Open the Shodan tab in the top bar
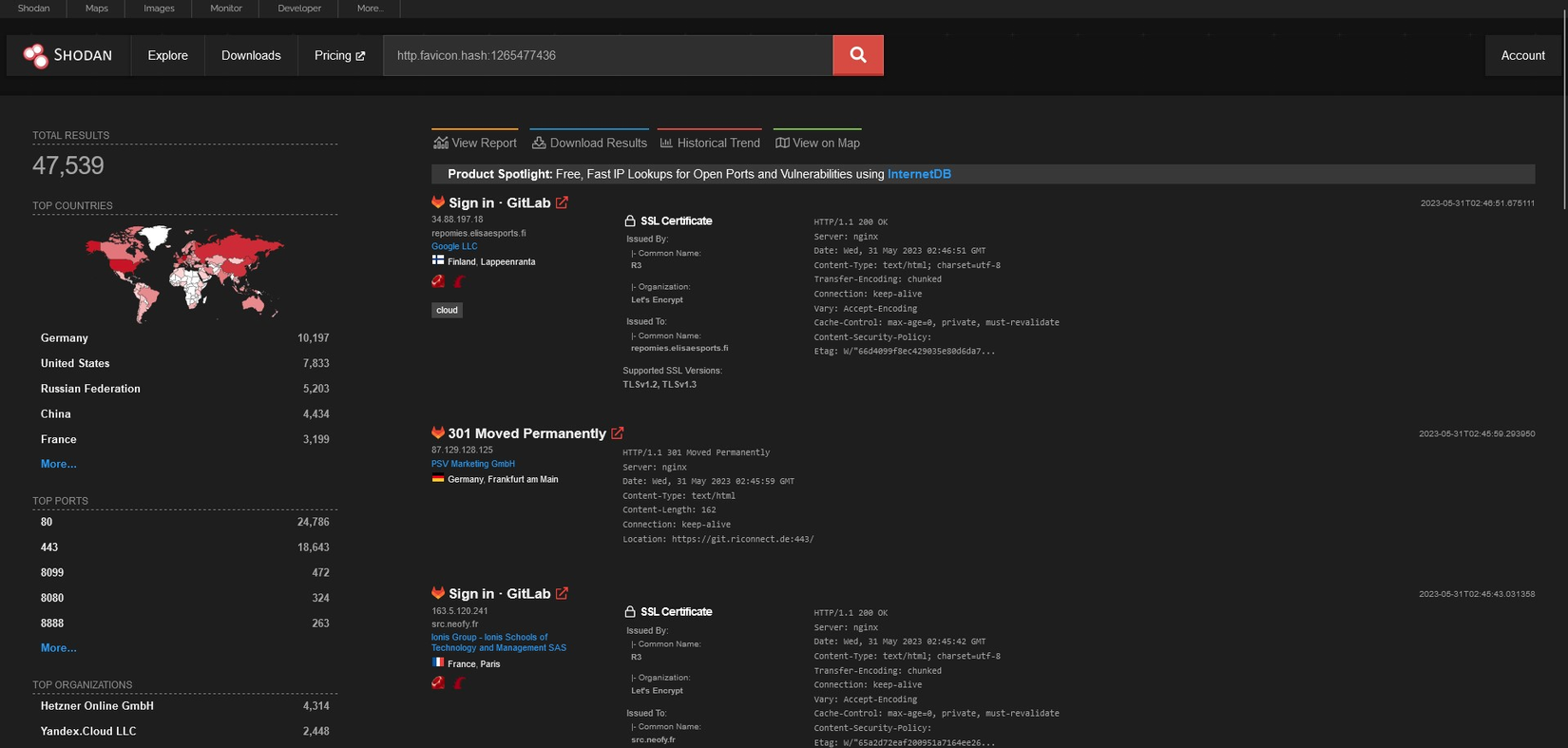Viewport: 1568px width, 748px height. (x=33, y=9)
